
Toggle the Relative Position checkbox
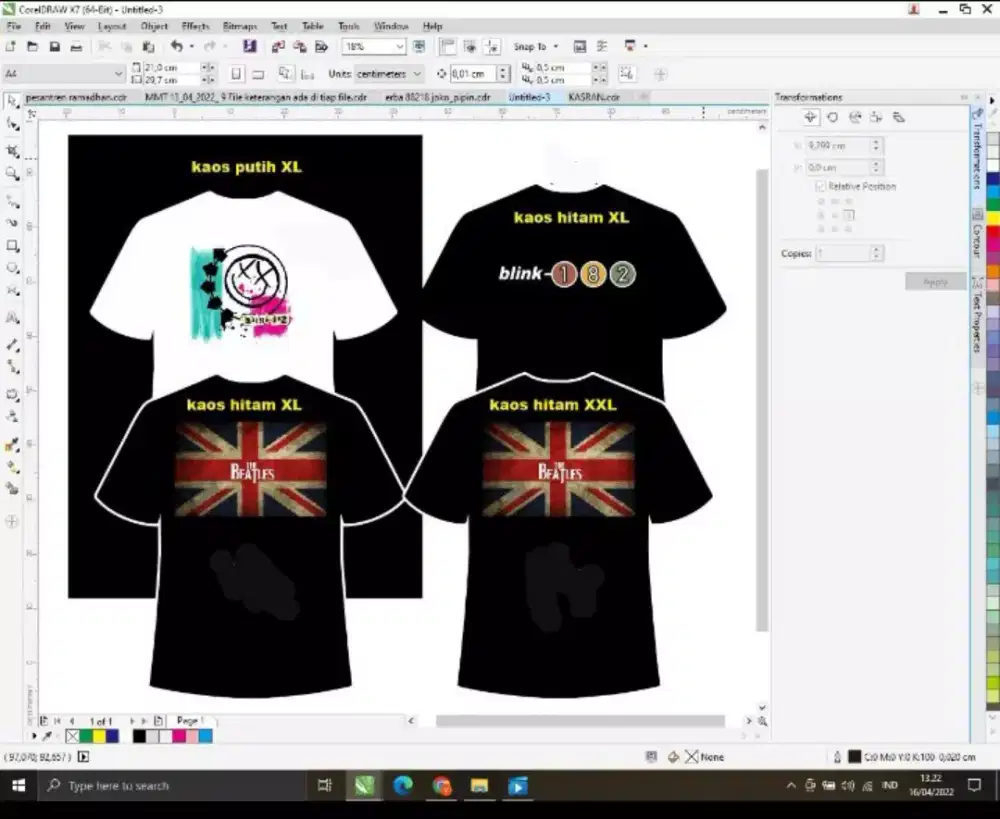click(x=822, y=186)
